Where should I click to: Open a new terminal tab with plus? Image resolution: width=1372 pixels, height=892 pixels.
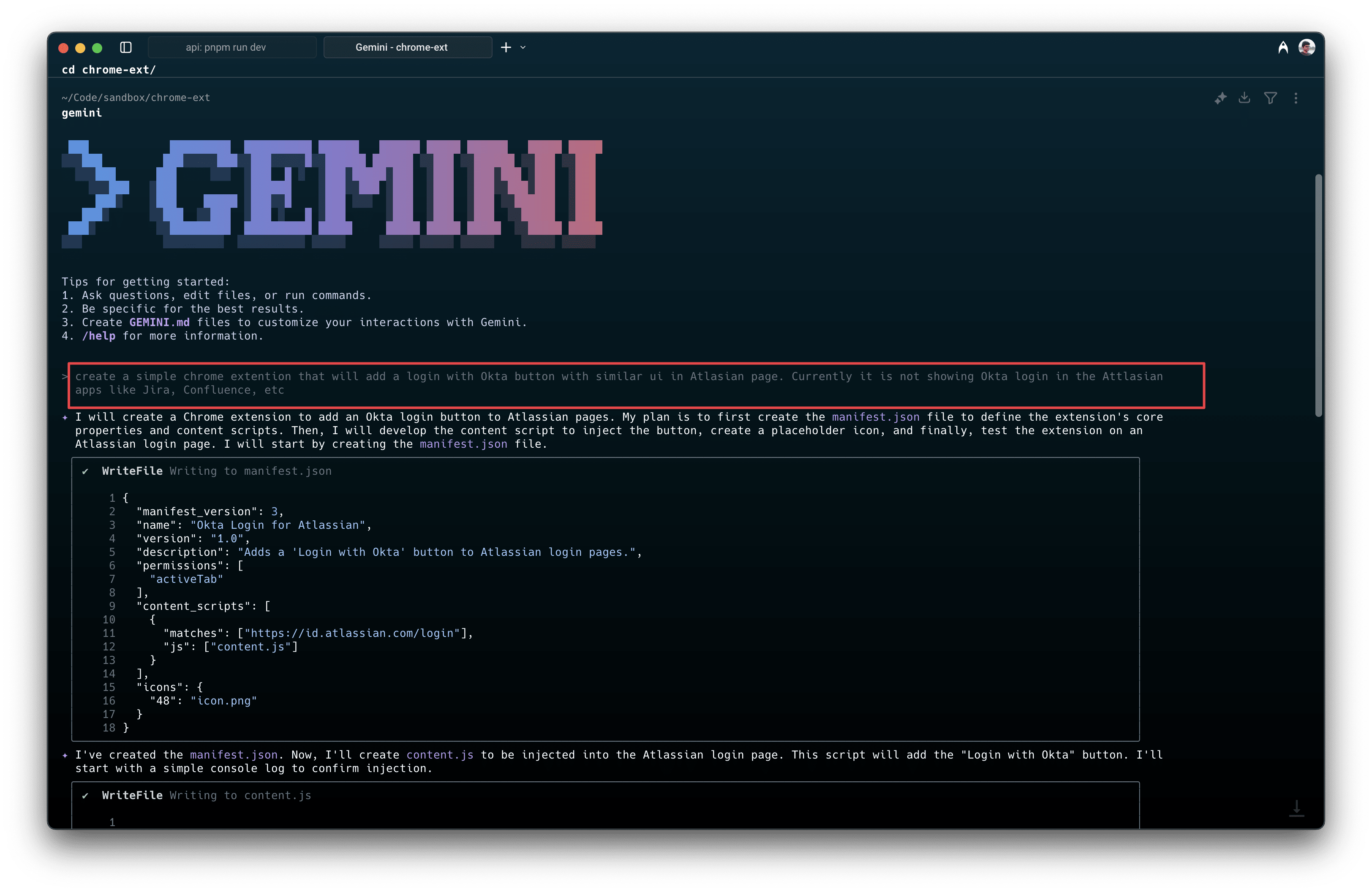[506, 47]
